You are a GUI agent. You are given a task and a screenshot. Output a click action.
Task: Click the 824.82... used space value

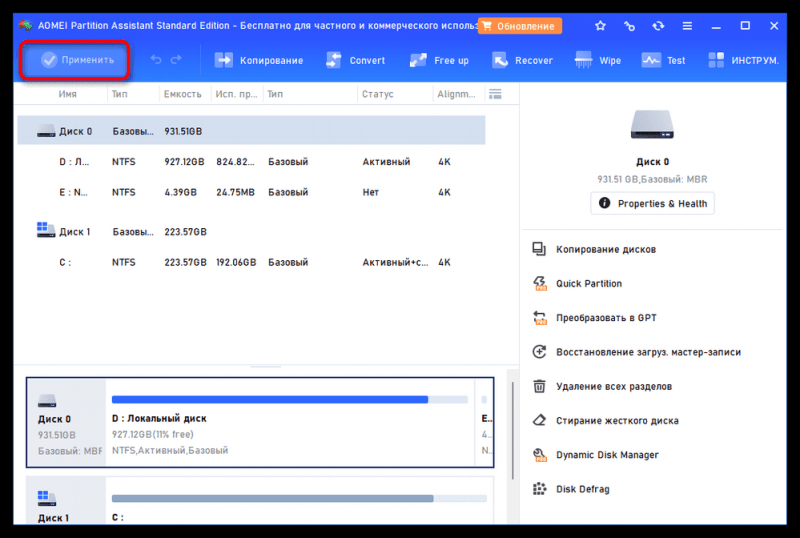click(235, 162)
